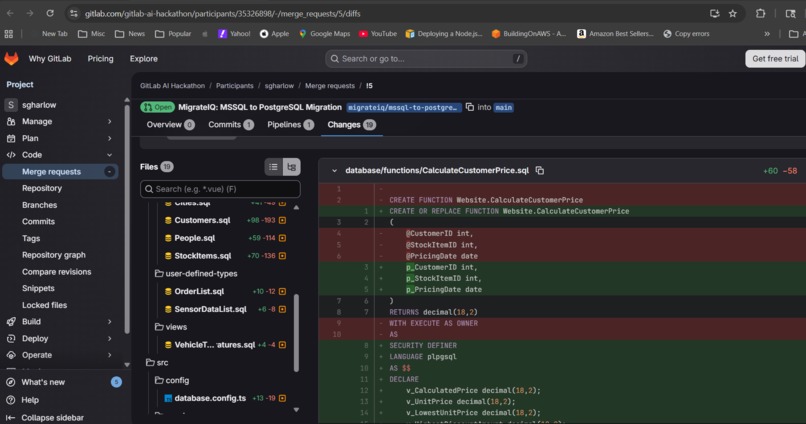Click the Manage icon in sidebar
This screenshot has width=806, height=424.
tap(11, 121)
